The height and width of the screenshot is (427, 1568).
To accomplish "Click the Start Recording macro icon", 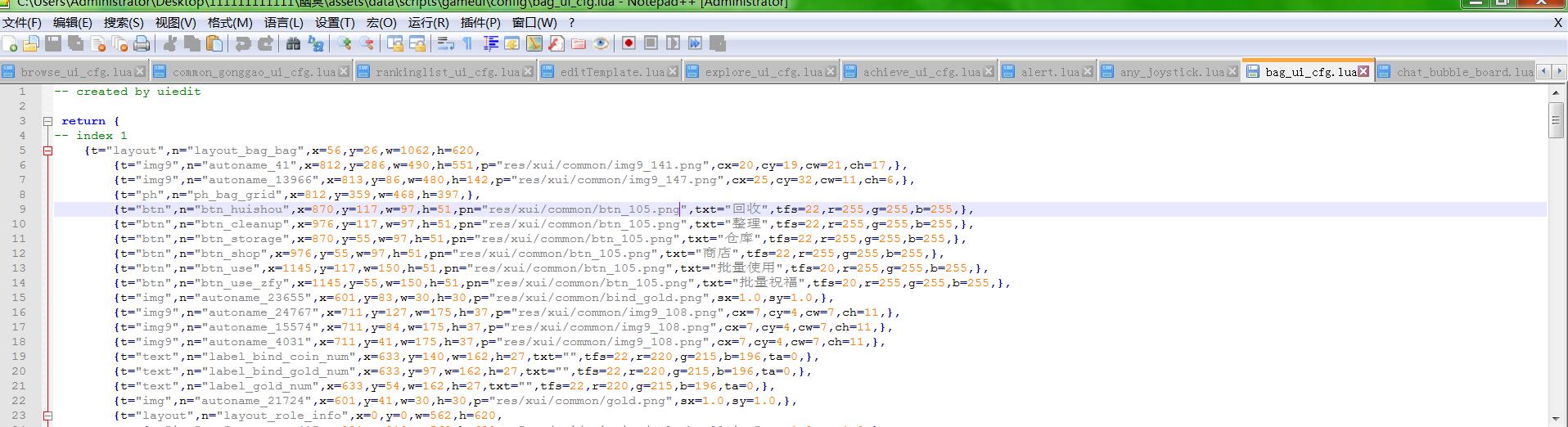I will tap(629, 43).
